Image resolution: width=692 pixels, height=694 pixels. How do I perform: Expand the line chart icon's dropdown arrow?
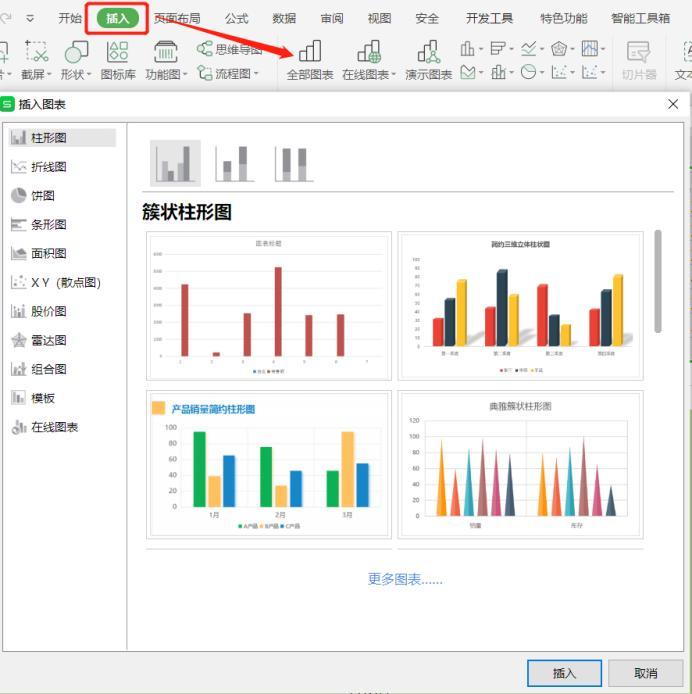coord(542,49)
